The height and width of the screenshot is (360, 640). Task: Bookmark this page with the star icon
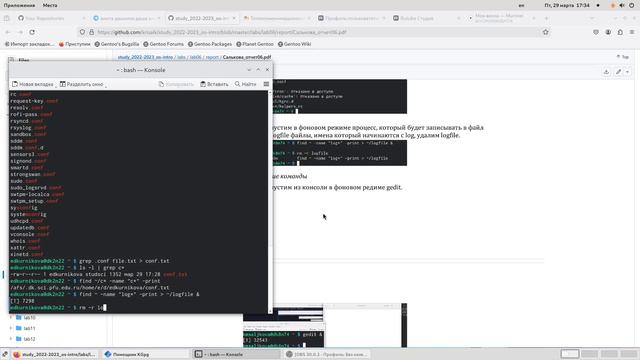546,32
